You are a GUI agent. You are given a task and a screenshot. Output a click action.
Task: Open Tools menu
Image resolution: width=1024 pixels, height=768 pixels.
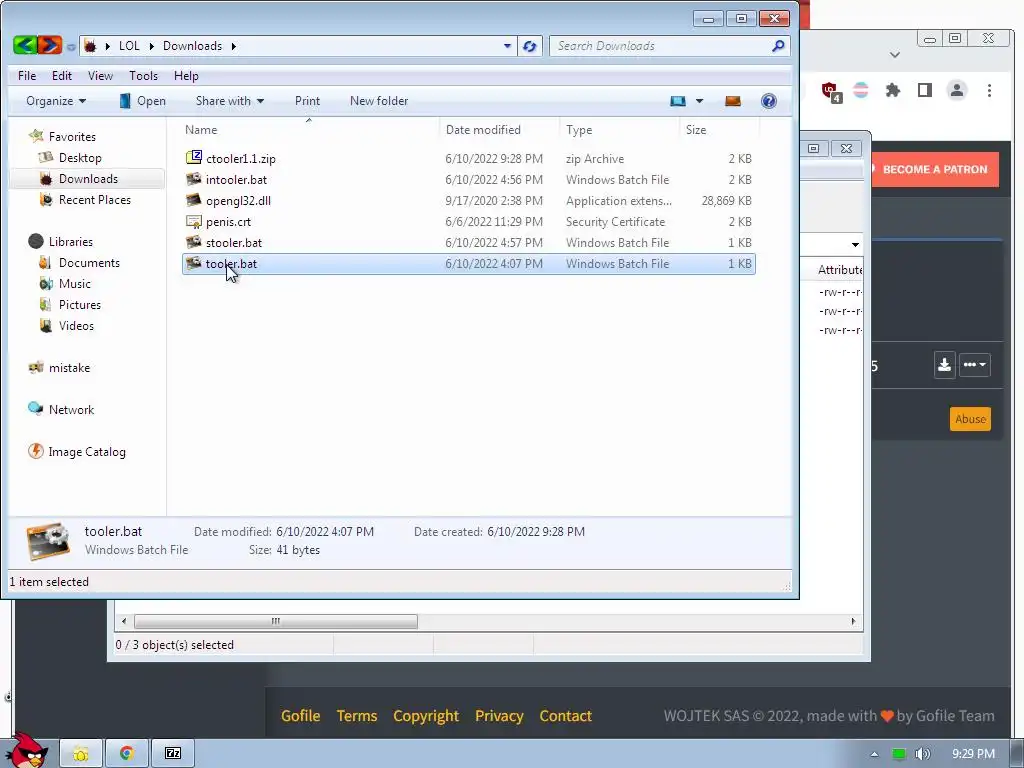click(143, 76)
